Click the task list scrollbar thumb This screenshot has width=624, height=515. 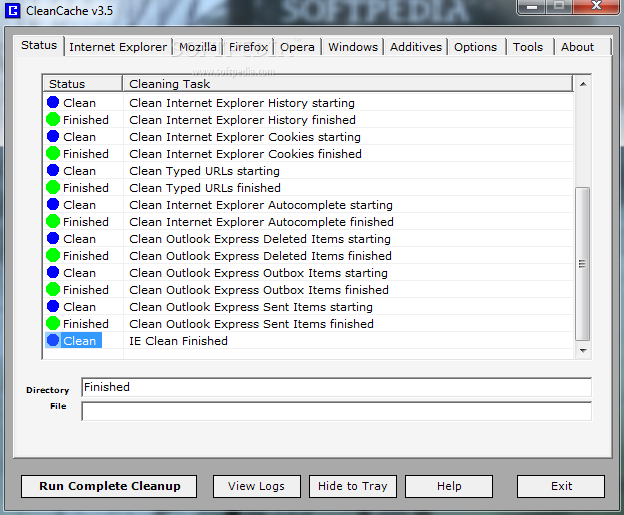[583, 264]
